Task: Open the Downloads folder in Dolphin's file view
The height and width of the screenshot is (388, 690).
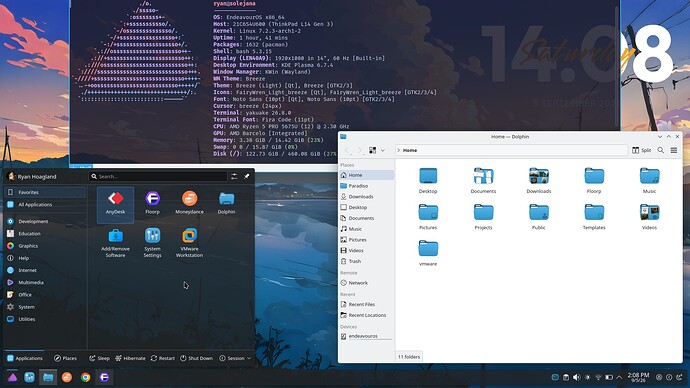Action: pyautogui.click(x=539, y=180)
